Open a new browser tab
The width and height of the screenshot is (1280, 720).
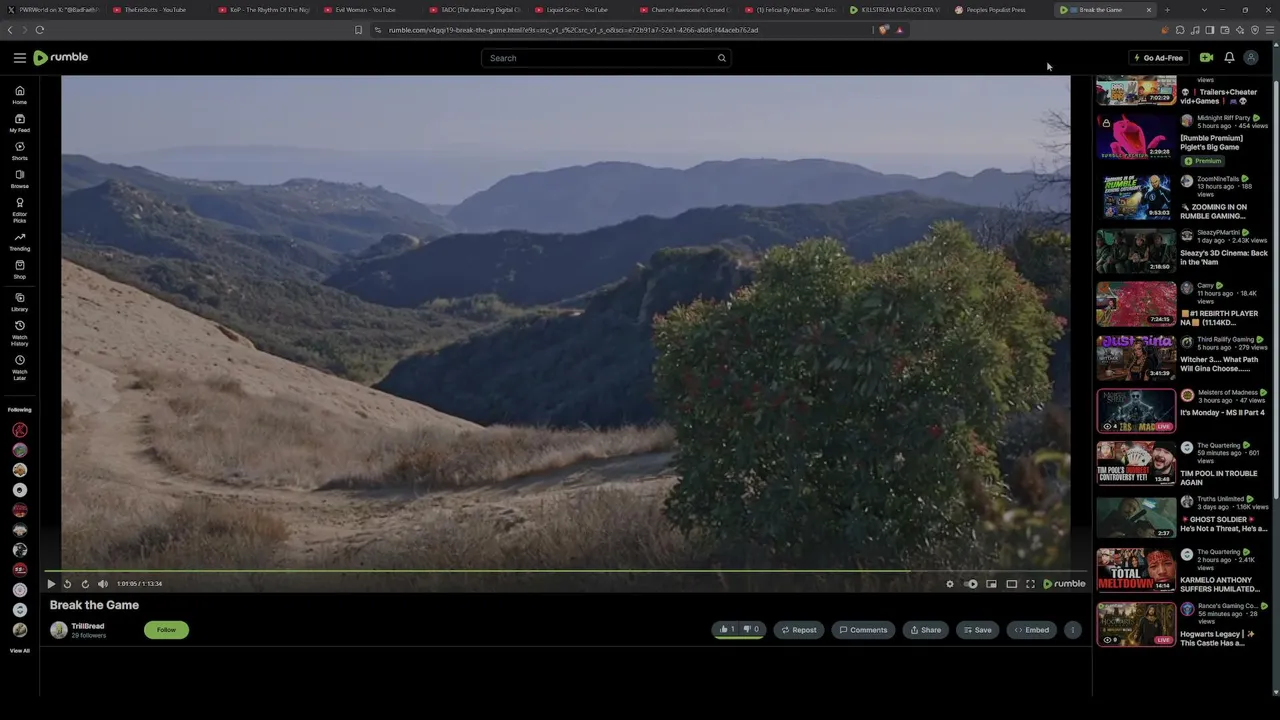[1167, 10]
